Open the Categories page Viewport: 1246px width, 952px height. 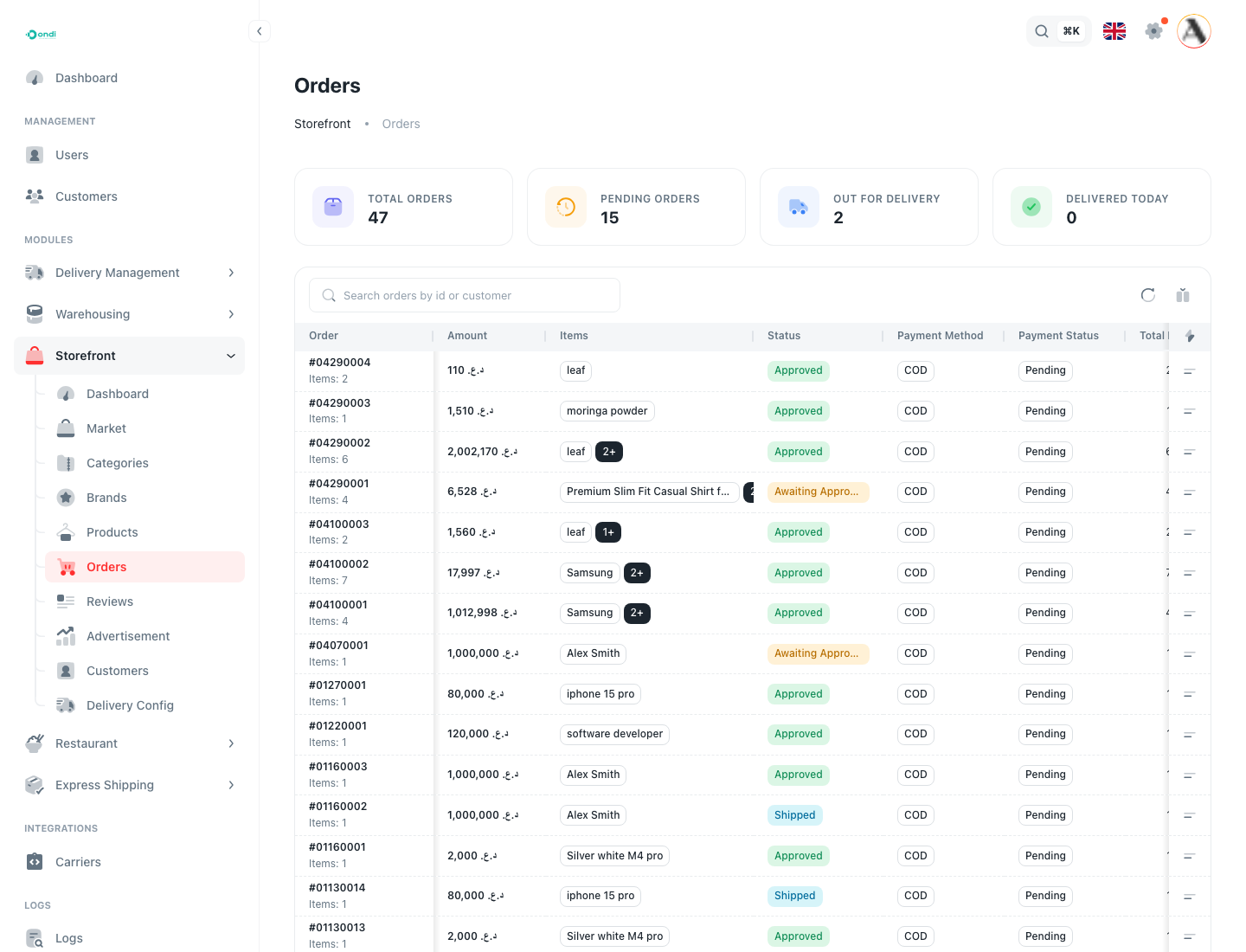145,463
